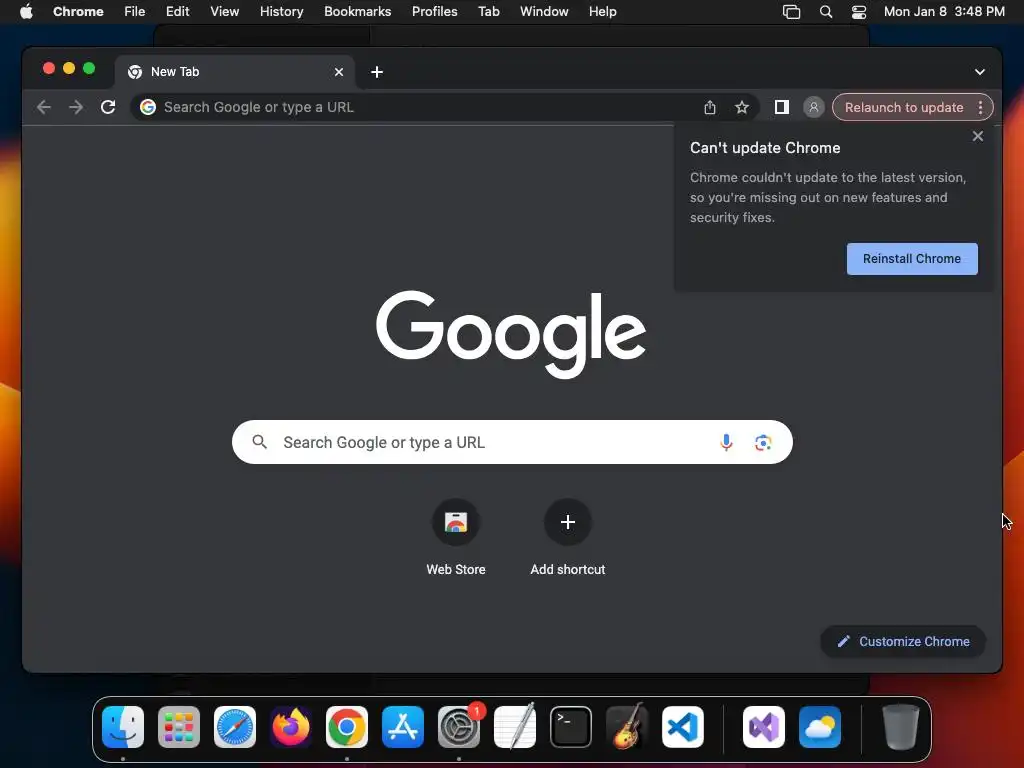Open Launchpad from the Dock
1024x768 pixels.
coord(179,727)
